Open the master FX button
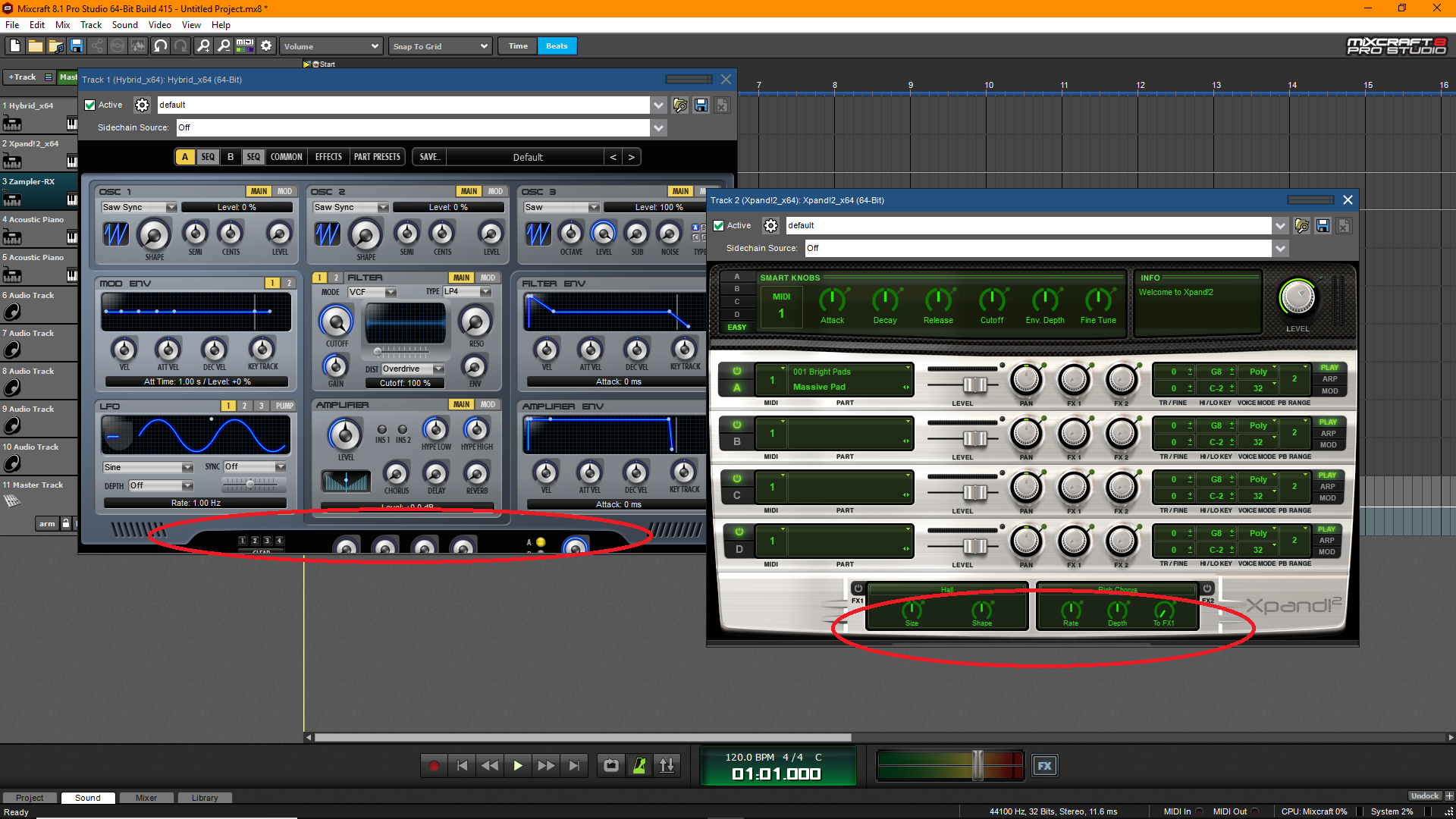 1045,766
